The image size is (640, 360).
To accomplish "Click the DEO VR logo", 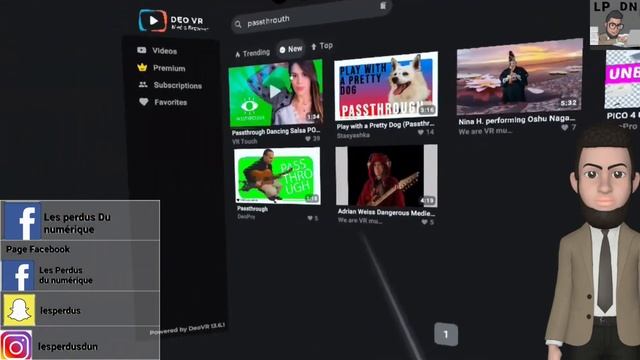I will (173, 20).
